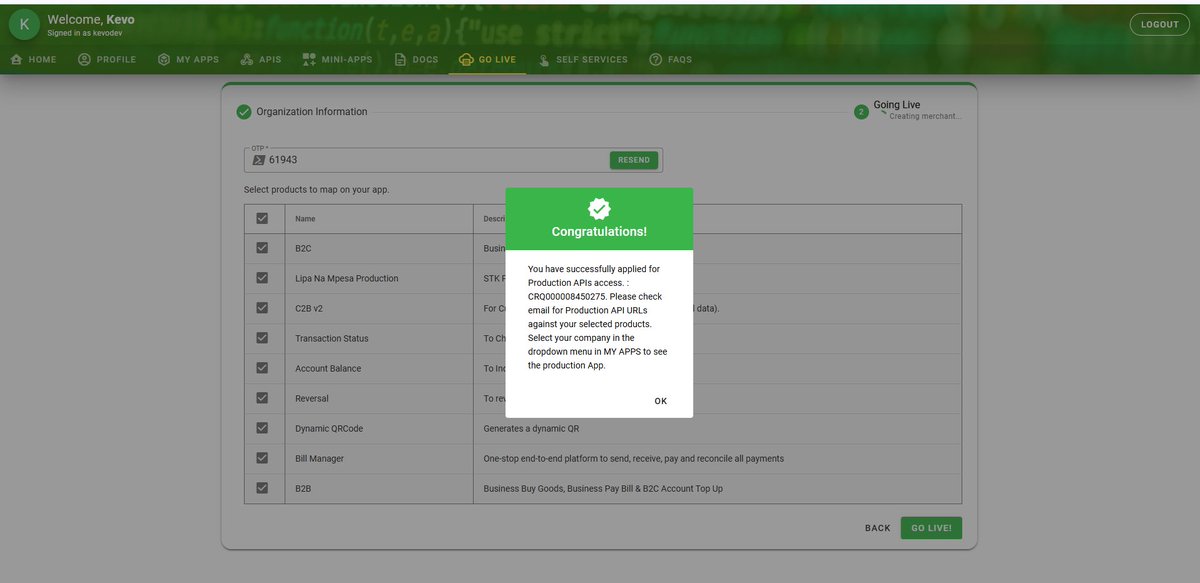Open the SELF SERVICES menu item
This screenshot has width=1200, height=583.
[582, 60]
